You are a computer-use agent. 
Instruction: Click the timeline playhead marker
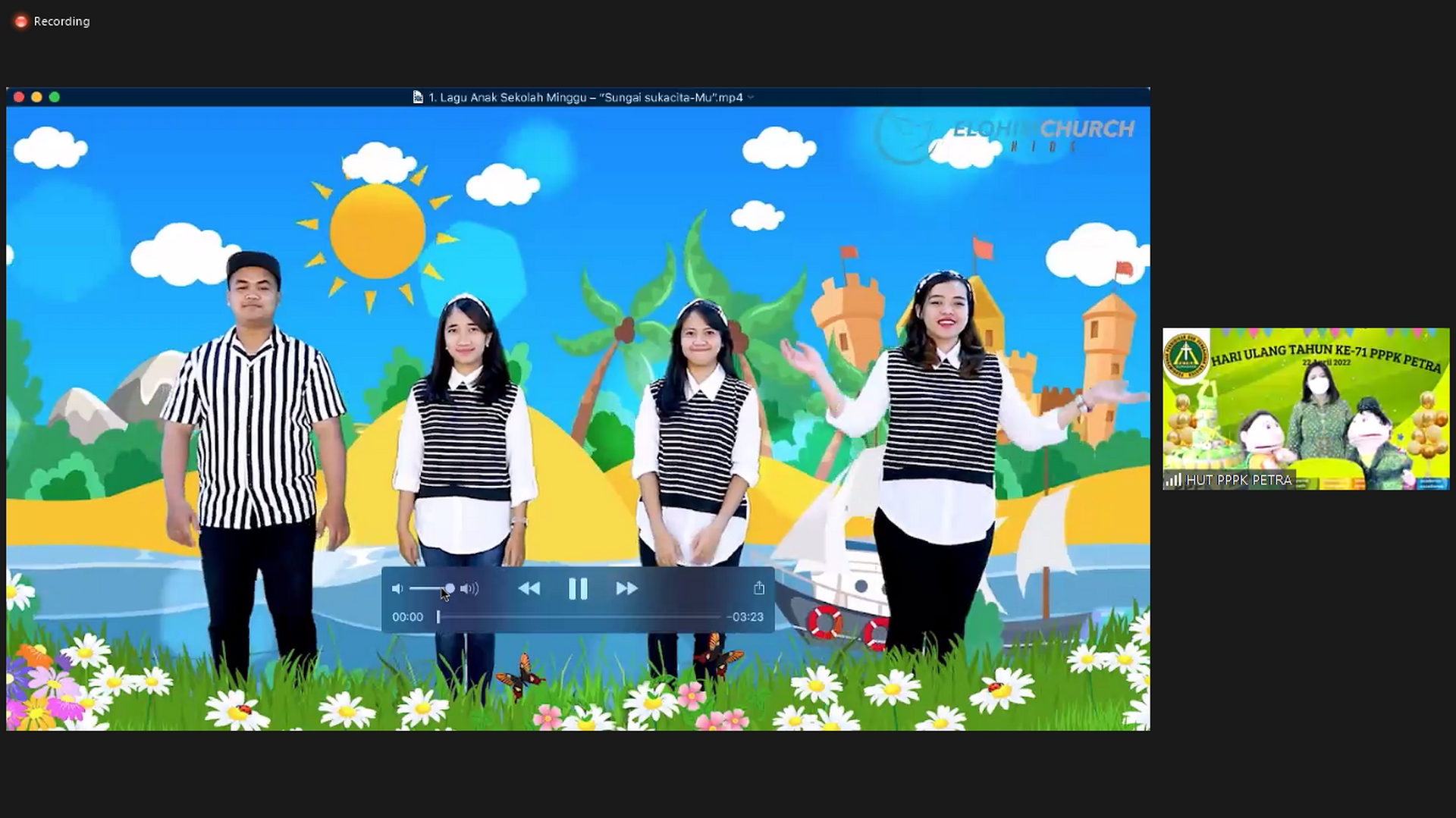438,617
